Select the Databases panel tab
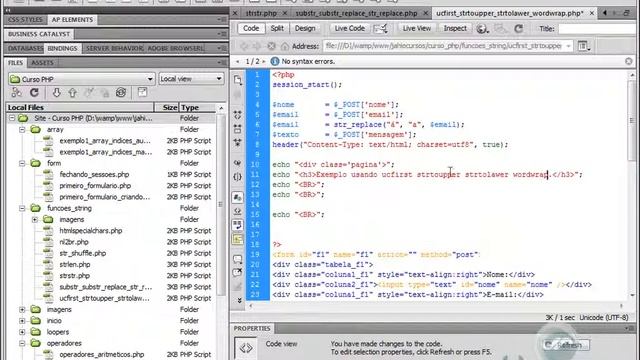Screen dimensions: 640x360 [x=25, y=48]
